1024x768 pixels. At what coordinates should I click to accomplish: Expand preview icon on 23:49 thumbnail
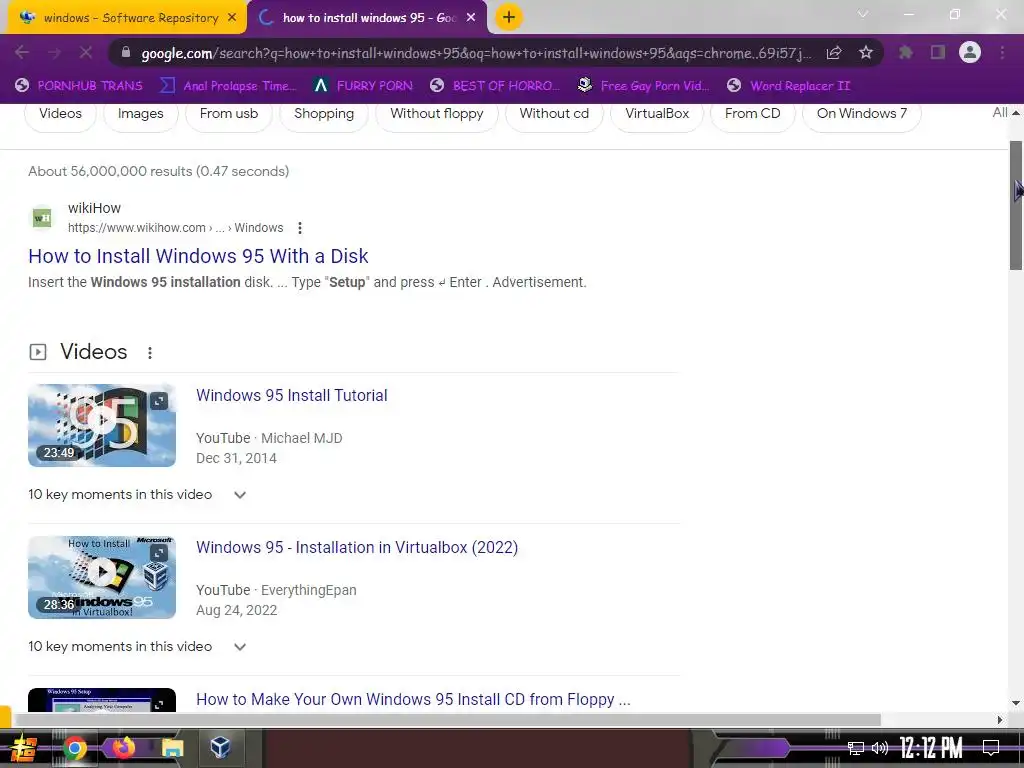(x=159, y=401)
